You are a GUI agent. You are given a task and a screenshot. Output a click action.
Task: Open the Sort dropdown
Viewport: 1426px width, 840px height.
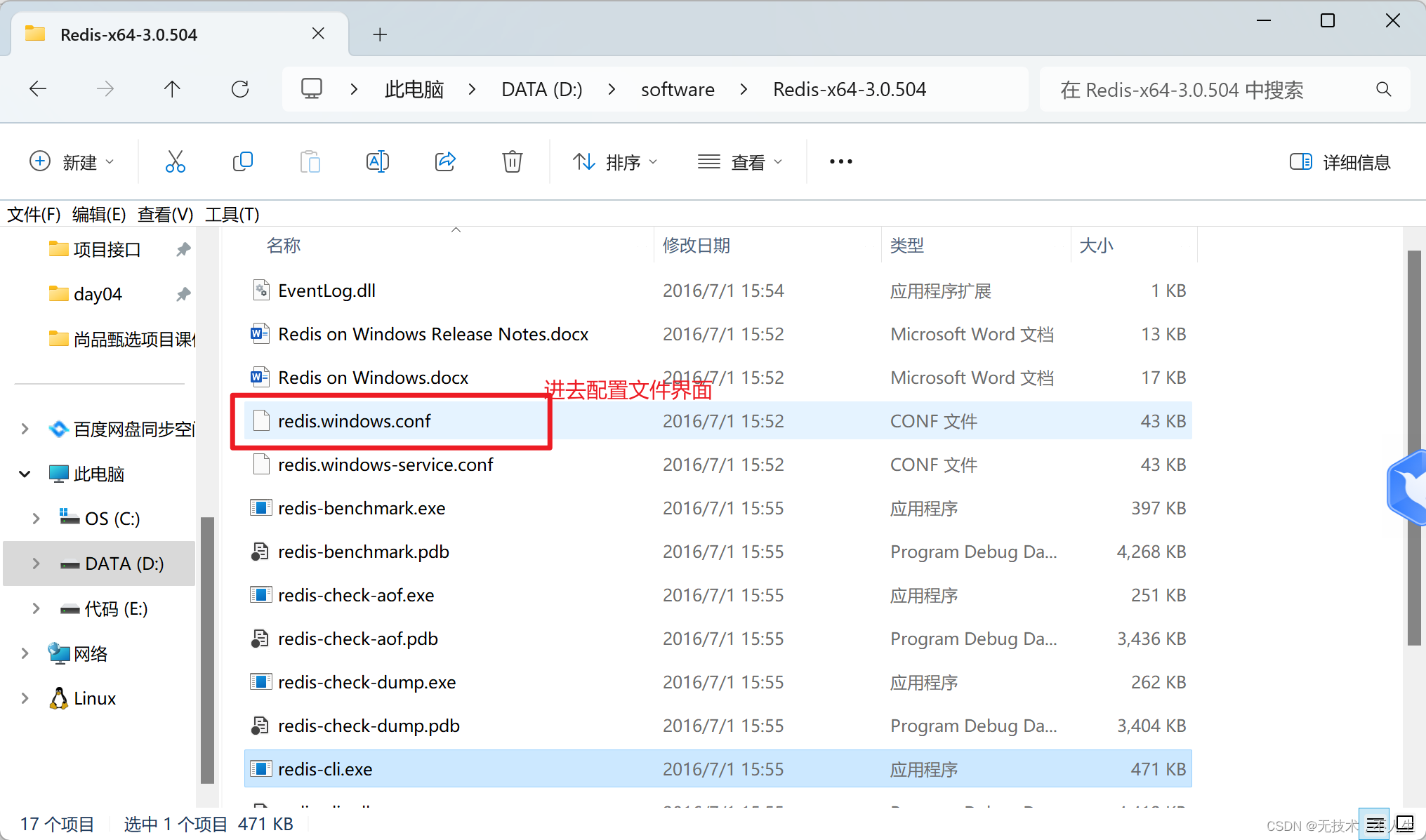pos(615,162)
